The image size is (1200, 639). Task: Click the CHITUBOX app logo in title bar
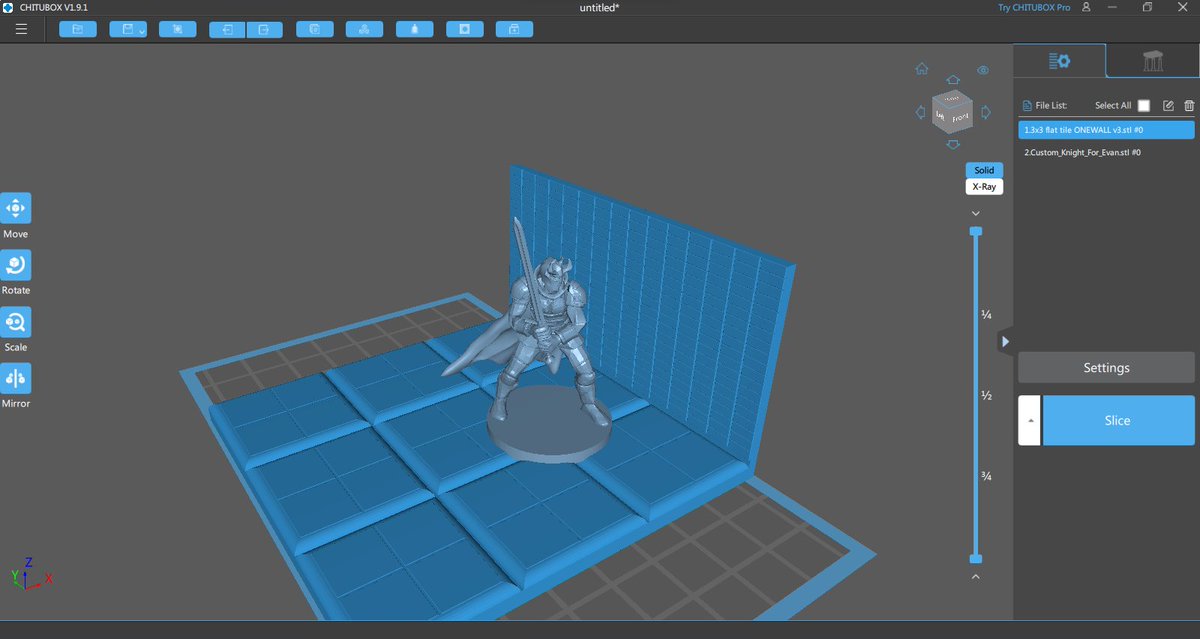(x=9, y=7)
